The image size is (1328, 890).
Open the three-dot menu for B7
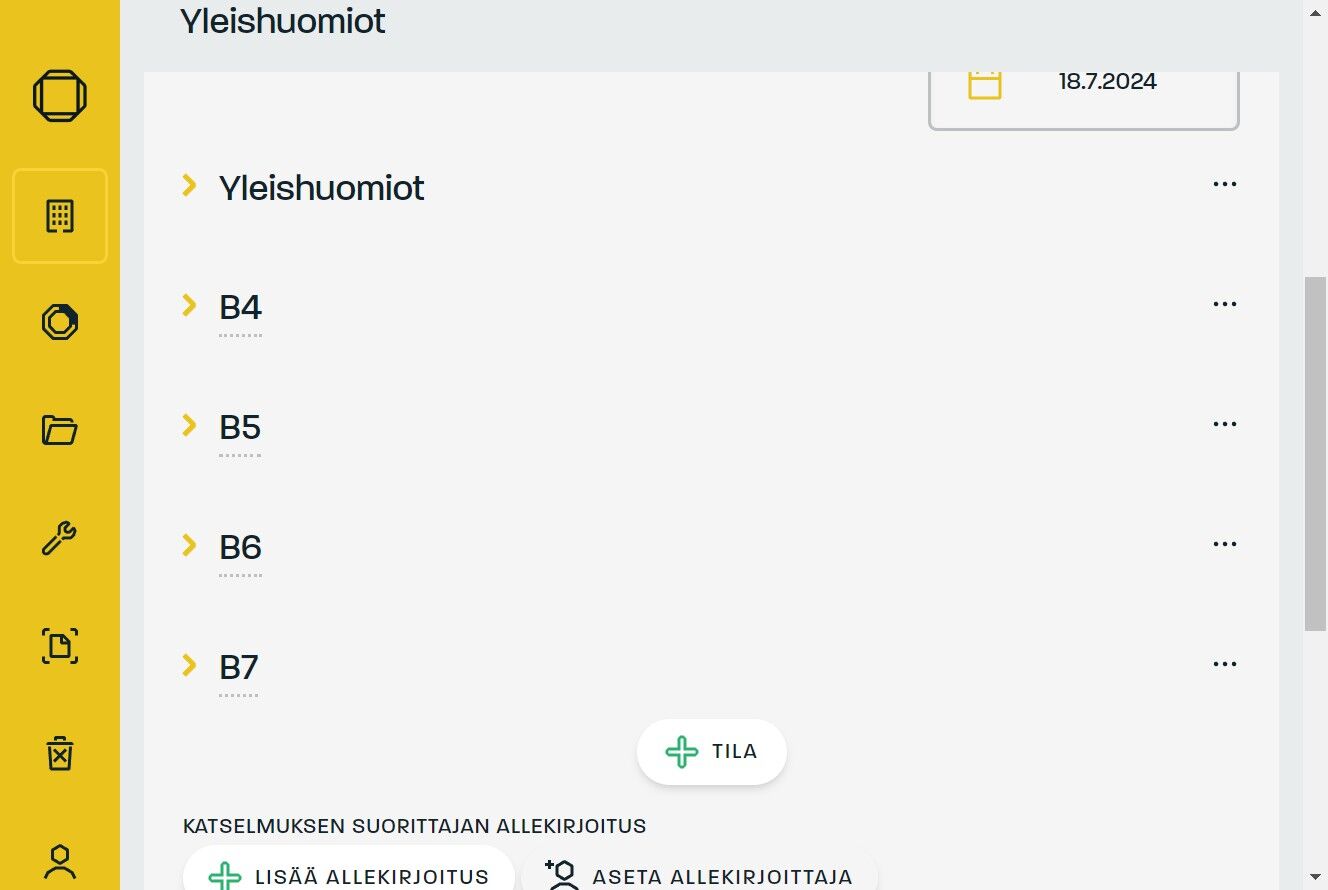coord(1224,664)
